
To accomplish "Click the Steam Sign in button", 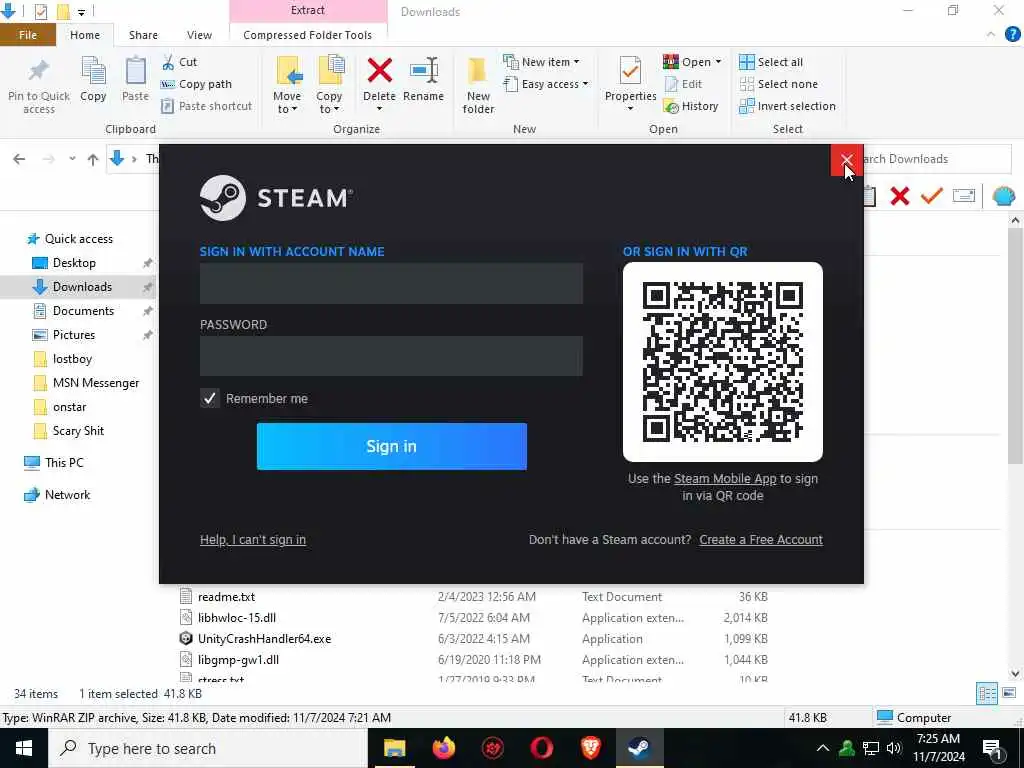I will [391, 446].
